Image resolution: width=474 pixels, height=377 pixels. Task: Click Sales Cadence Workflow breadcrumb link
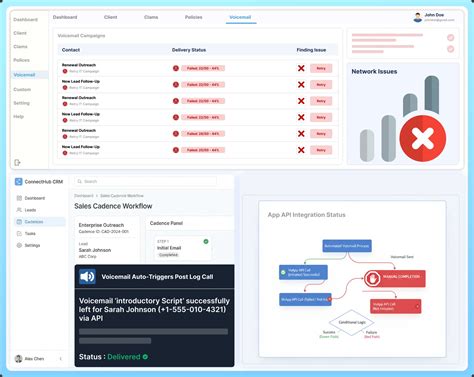[x=122, y=196]
